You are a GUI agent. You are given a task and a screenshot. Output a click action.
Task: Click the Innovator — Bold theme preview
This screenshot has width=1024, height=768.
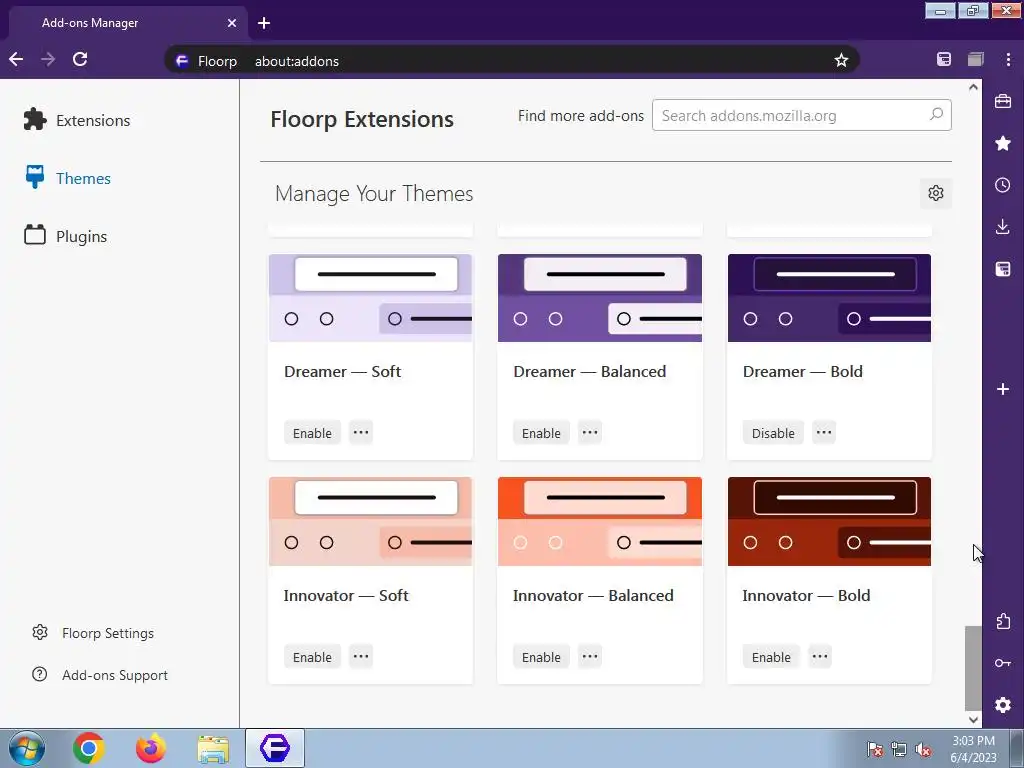click(829, 521)
